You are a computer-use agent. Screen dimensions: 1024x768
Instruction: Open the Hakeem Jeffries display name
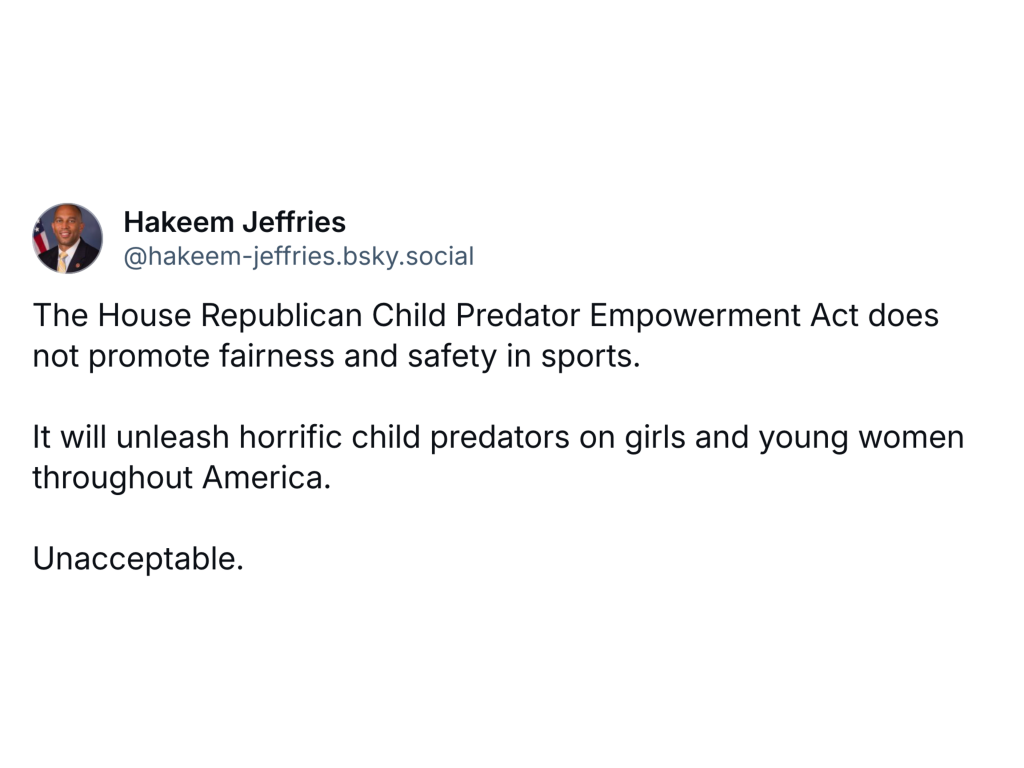click(235, 222)
